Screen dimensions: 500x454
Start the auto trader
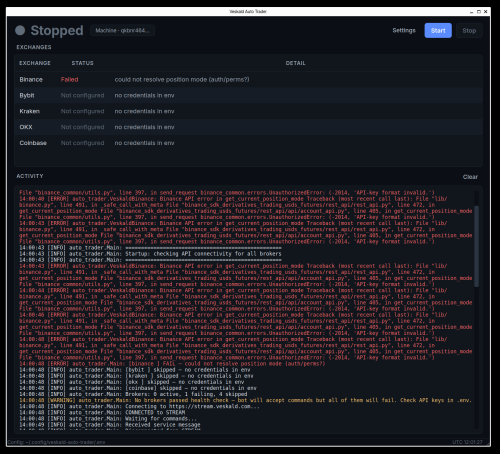(x=438, y=30)
